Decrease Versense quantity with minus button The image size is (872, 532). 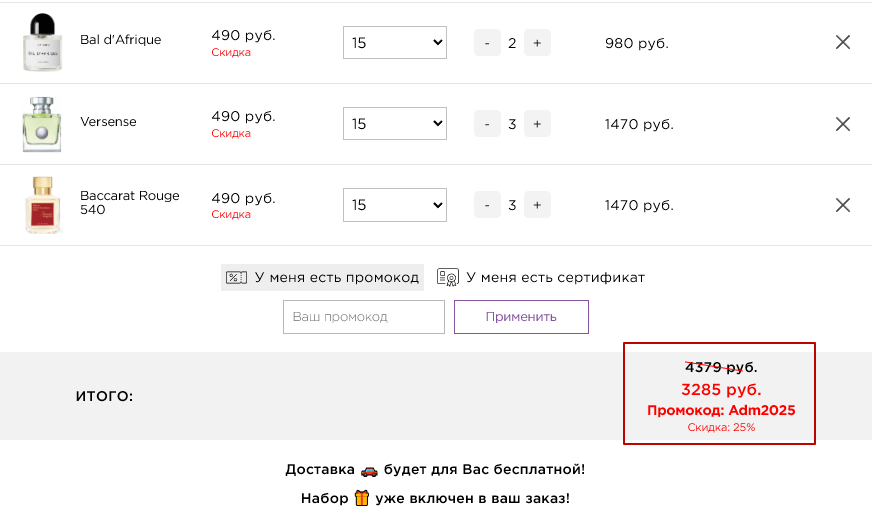[x=487, y=124]
